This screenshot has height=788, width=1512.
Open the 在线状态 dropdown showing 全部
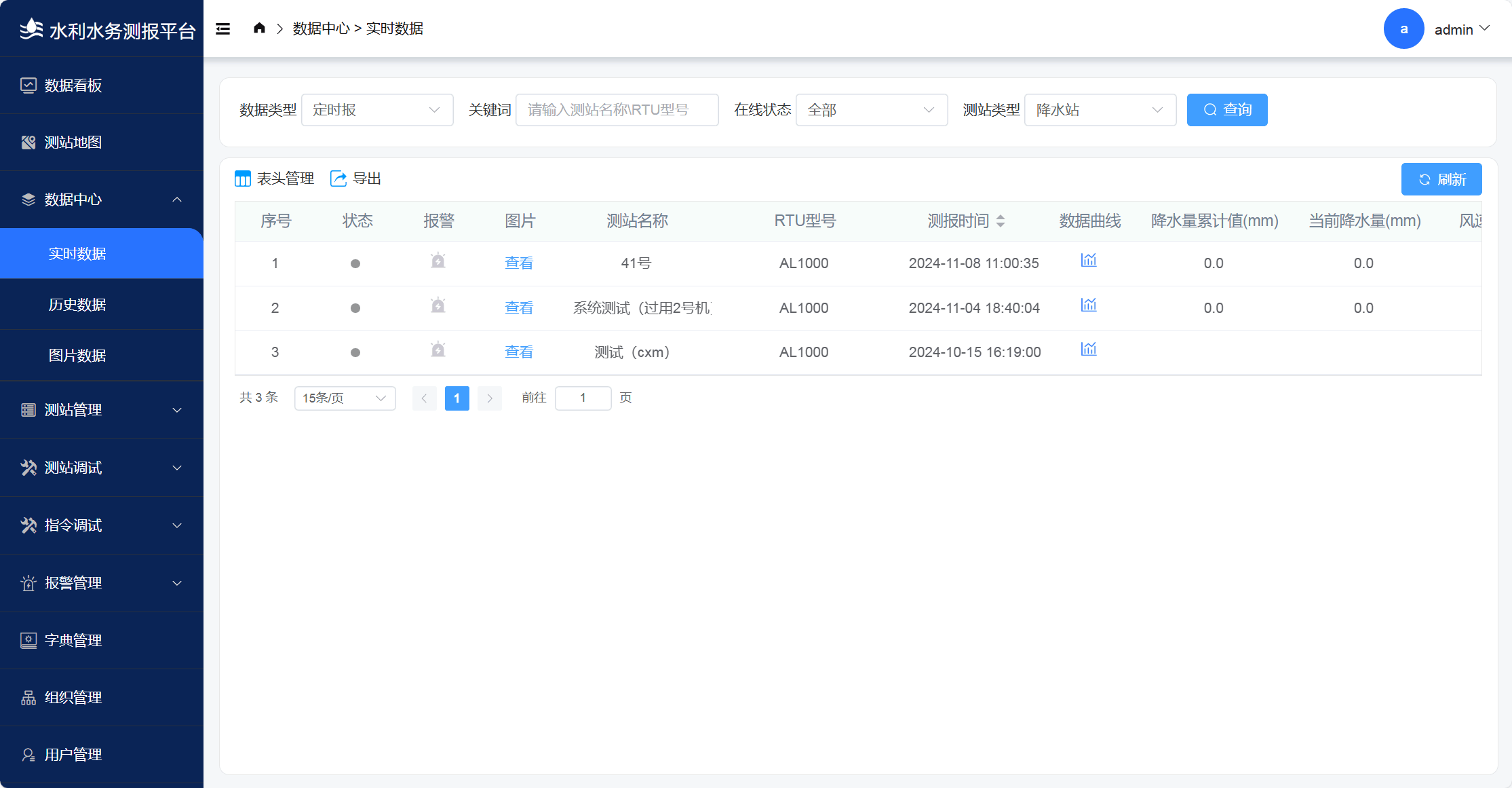(x=871, y=110)
